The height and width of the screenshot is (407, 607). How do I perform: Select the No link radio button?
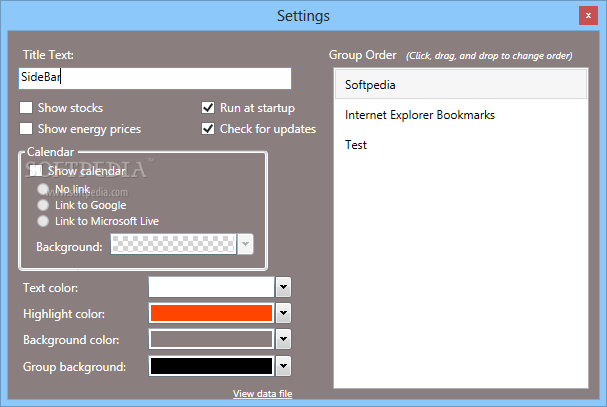43,189
